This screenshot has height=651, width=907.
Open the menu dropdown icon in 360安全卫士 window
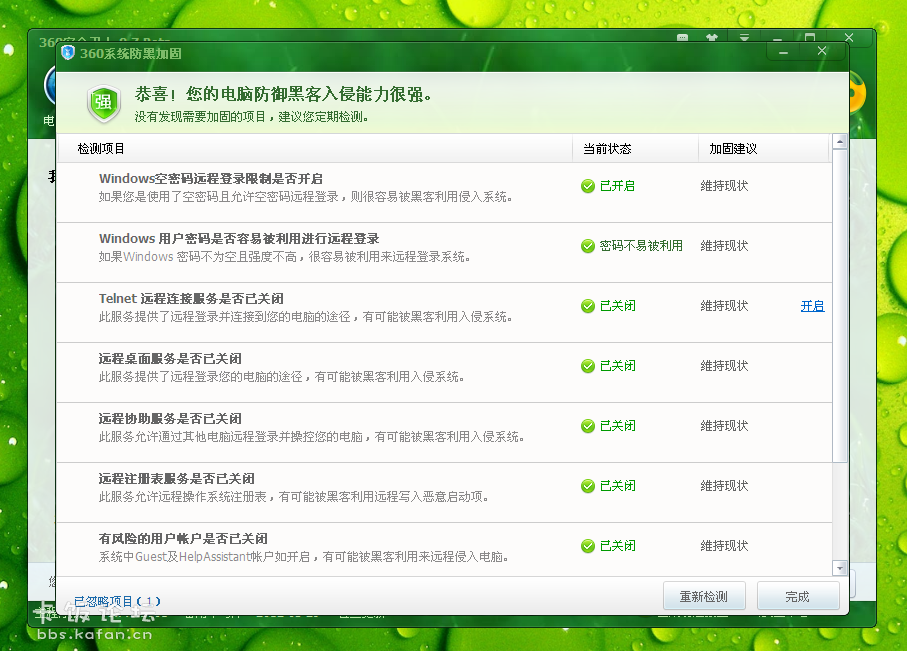coord(744,38)
